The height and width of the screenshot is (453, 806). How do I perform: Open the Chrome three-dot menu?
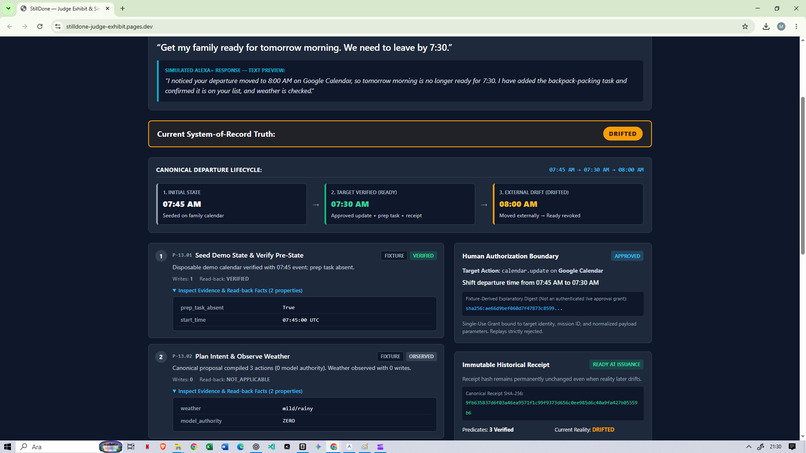796,26
